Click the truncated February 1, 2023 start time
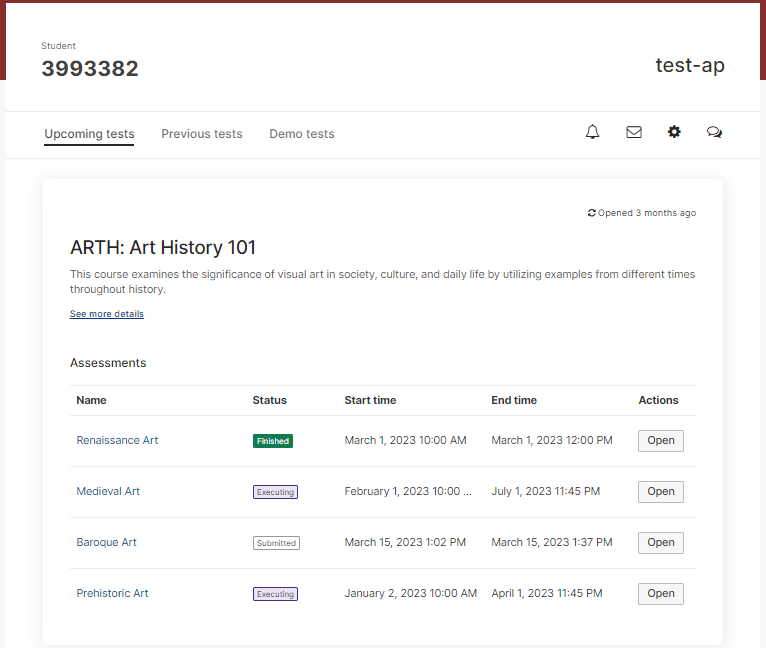The width and height of the screenshot is (766, 648). click(x=408, y=491)
